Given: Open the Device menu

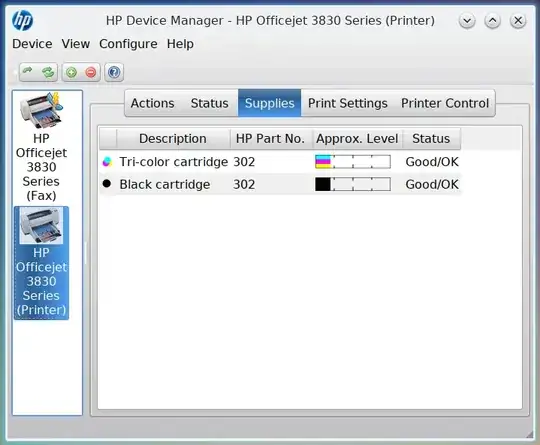Looking at the screenshot, I should [x=32, y=44].
